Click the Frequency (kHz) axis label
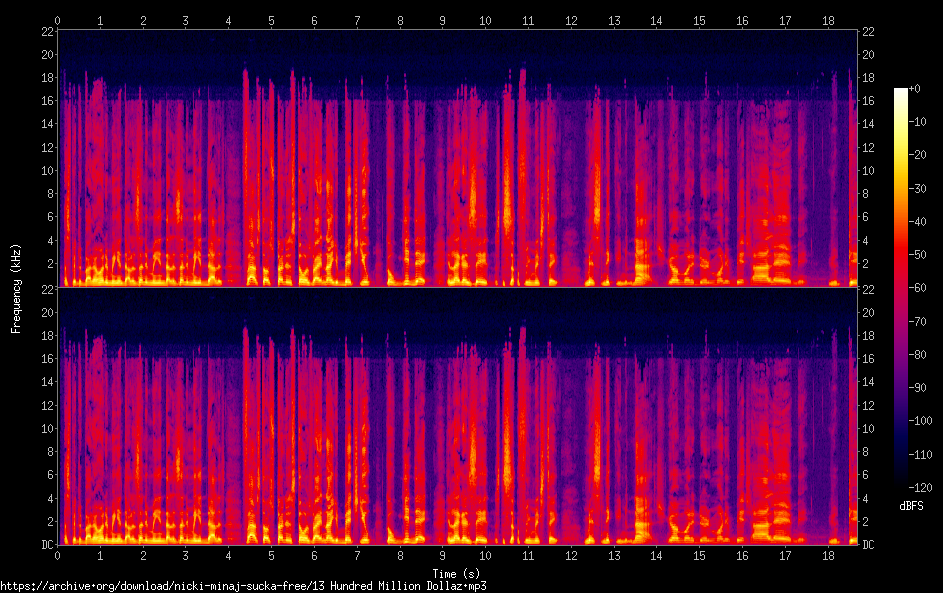 coord(16,287)
